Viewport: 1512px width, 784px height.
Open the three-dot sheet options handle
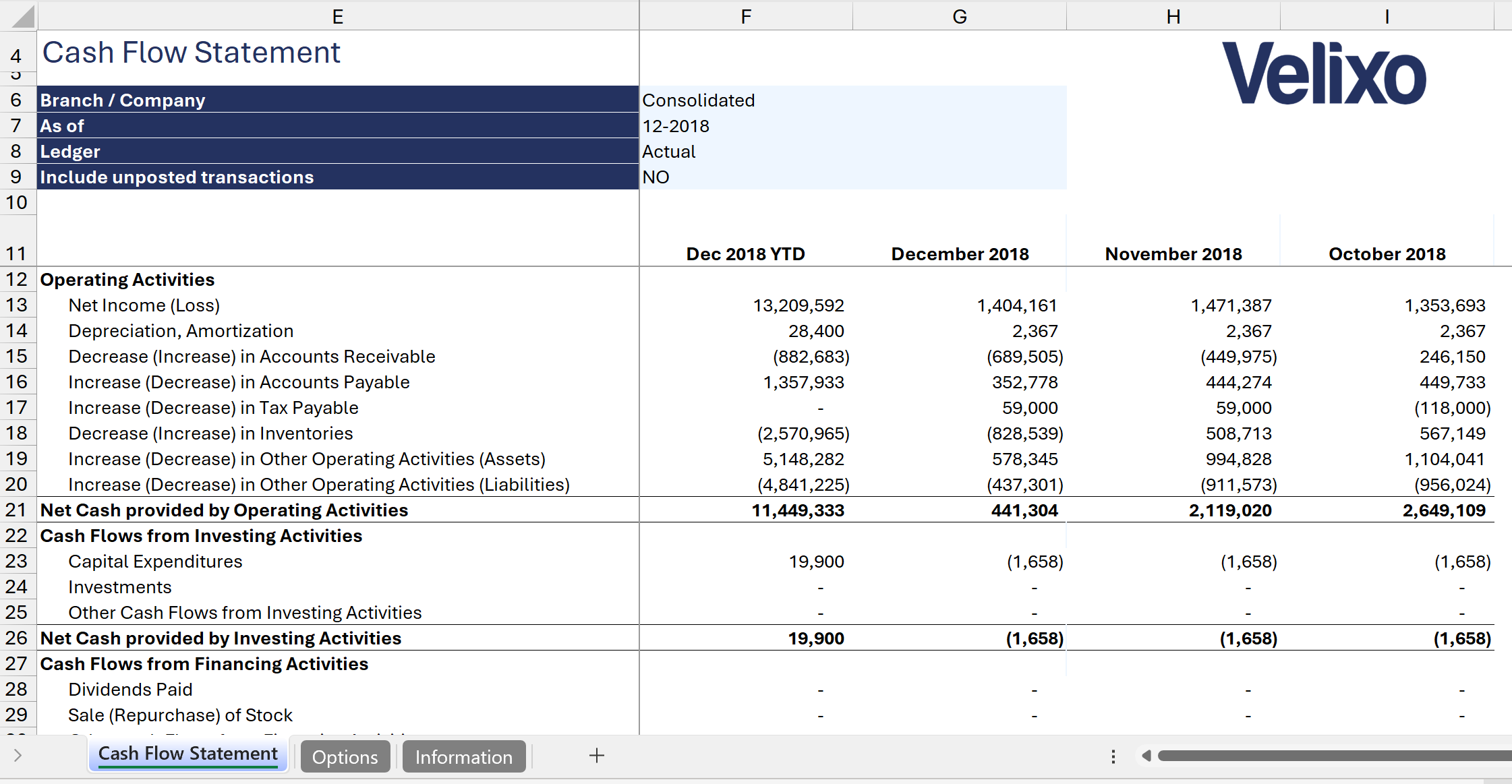click(x=1113, y=756)
